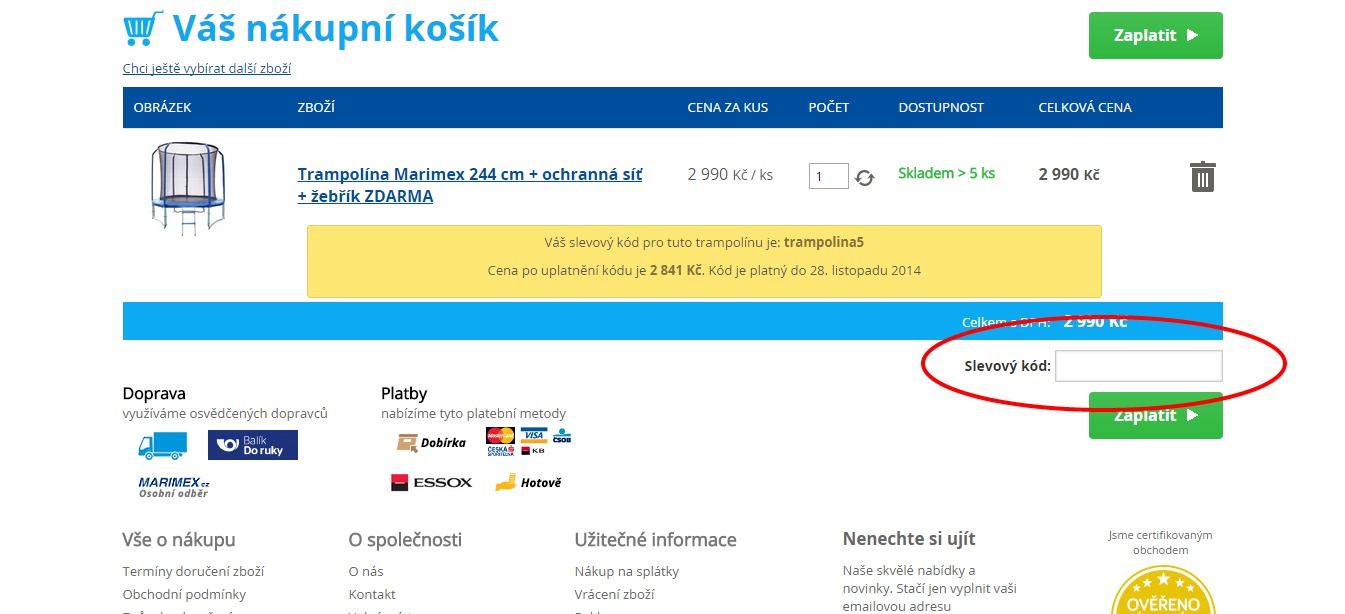Viewport: 1345px width, 614px height.
Task: Click the Balík Do ruky logo
Action: coord(252,445)
